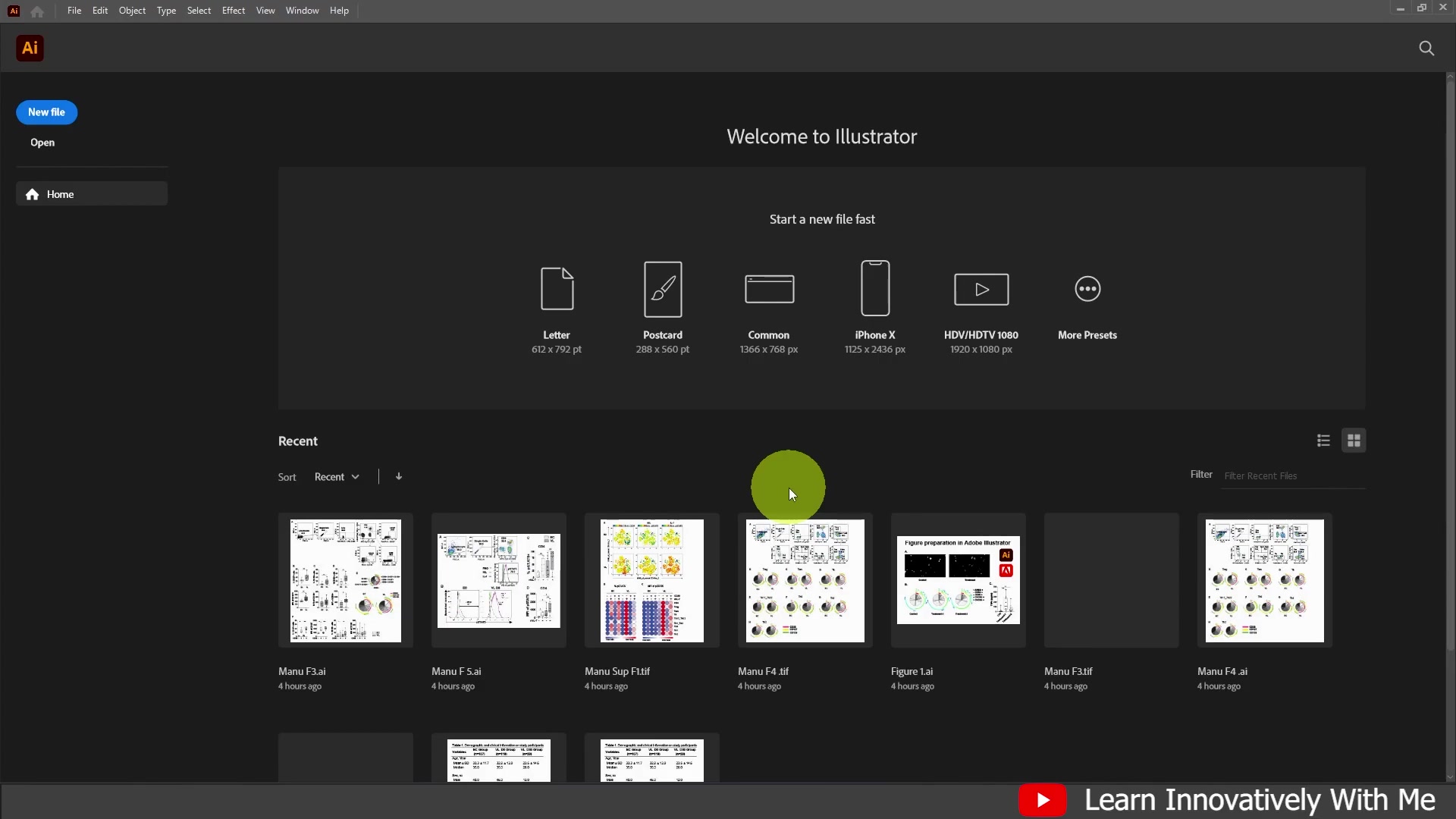Click the scrollbar down arrow

click(x=1450, y=777)
